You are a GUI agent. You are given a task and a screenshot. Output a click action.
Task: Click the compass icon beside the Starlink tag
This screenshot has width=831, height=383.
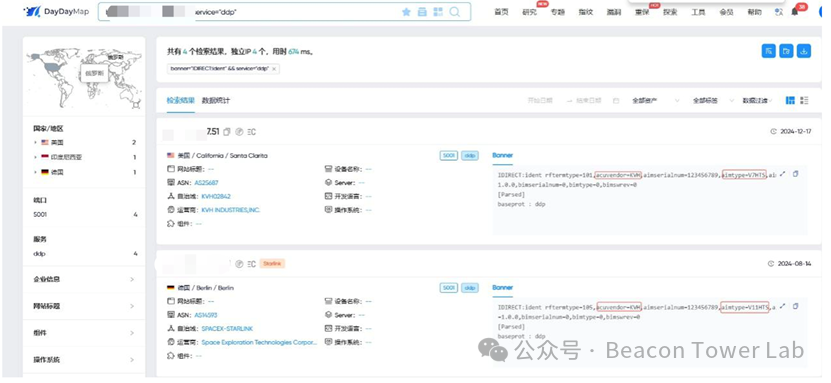click(239, 263)
